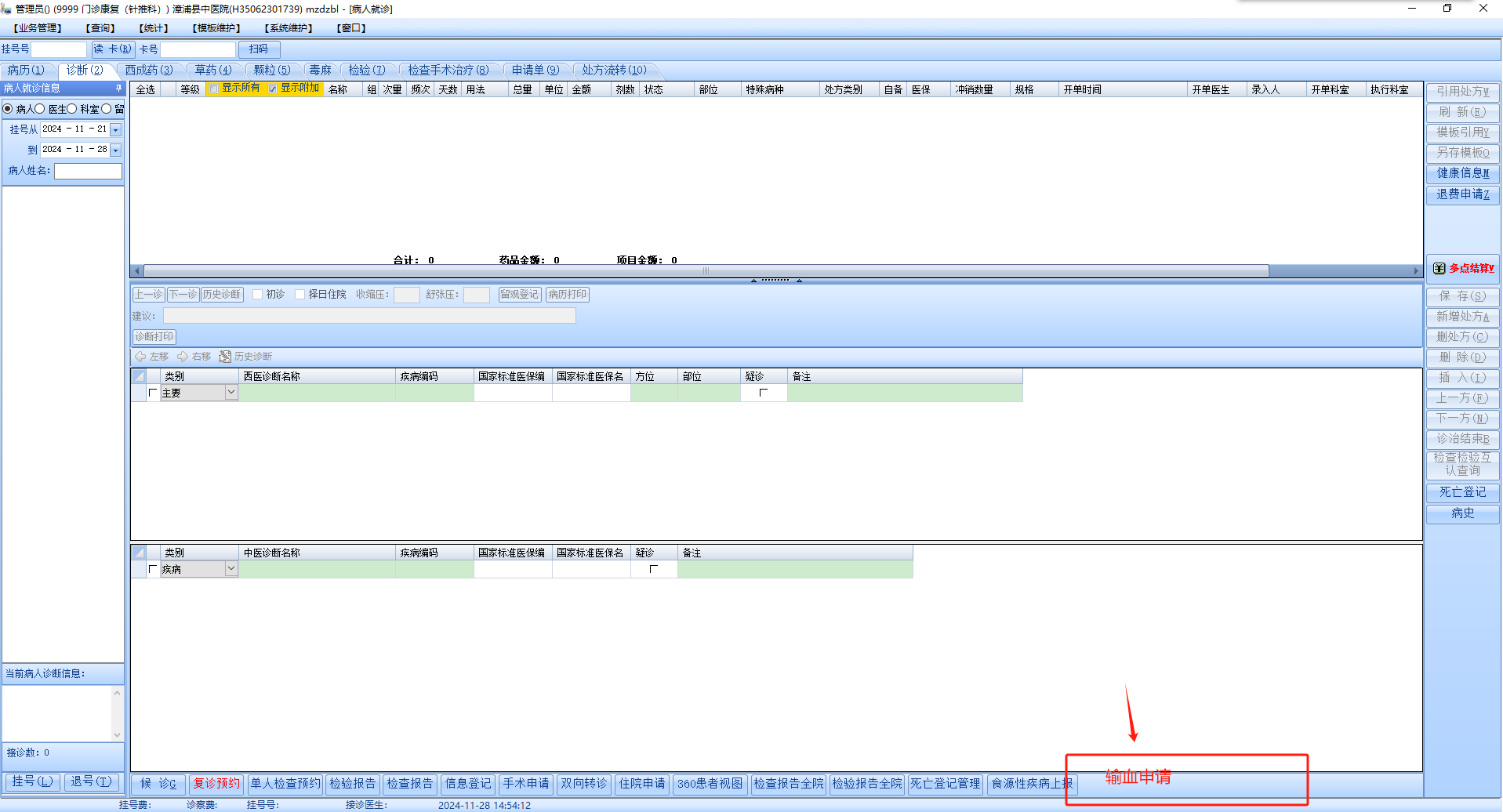The height and width of the screenshot is (812, 1503).
Task: Open 历史诊断 icon in diagnosis toolbar
Action: (225, 357)
